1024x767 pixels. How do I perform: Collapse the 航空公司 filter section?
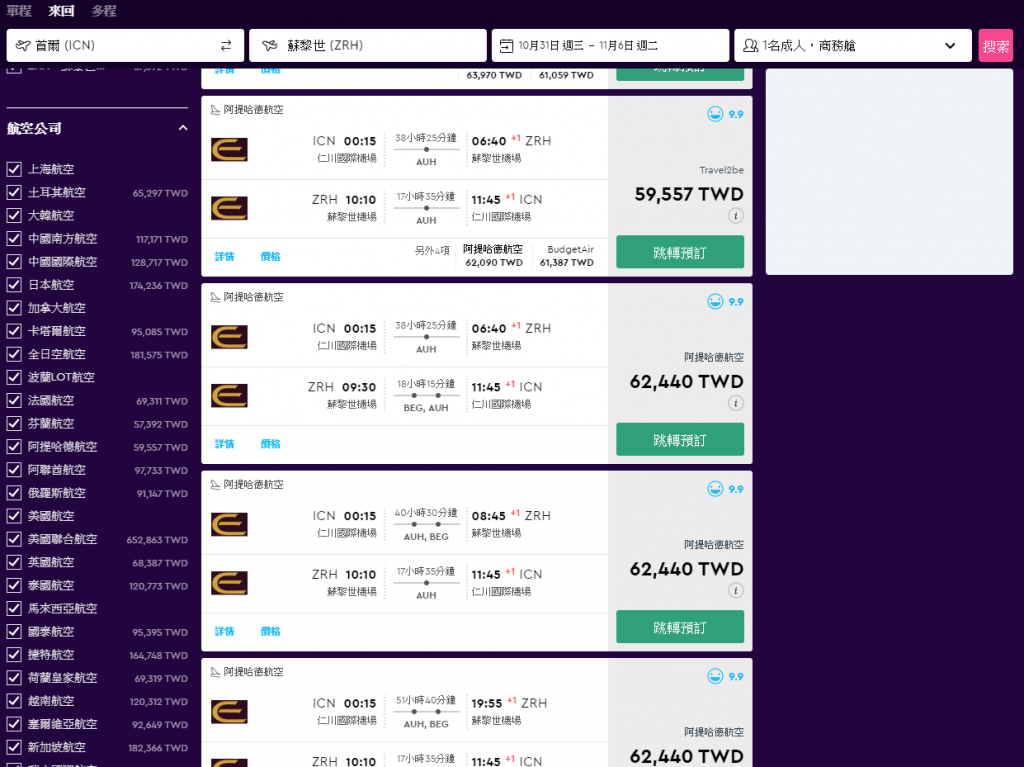pos(183,128)
